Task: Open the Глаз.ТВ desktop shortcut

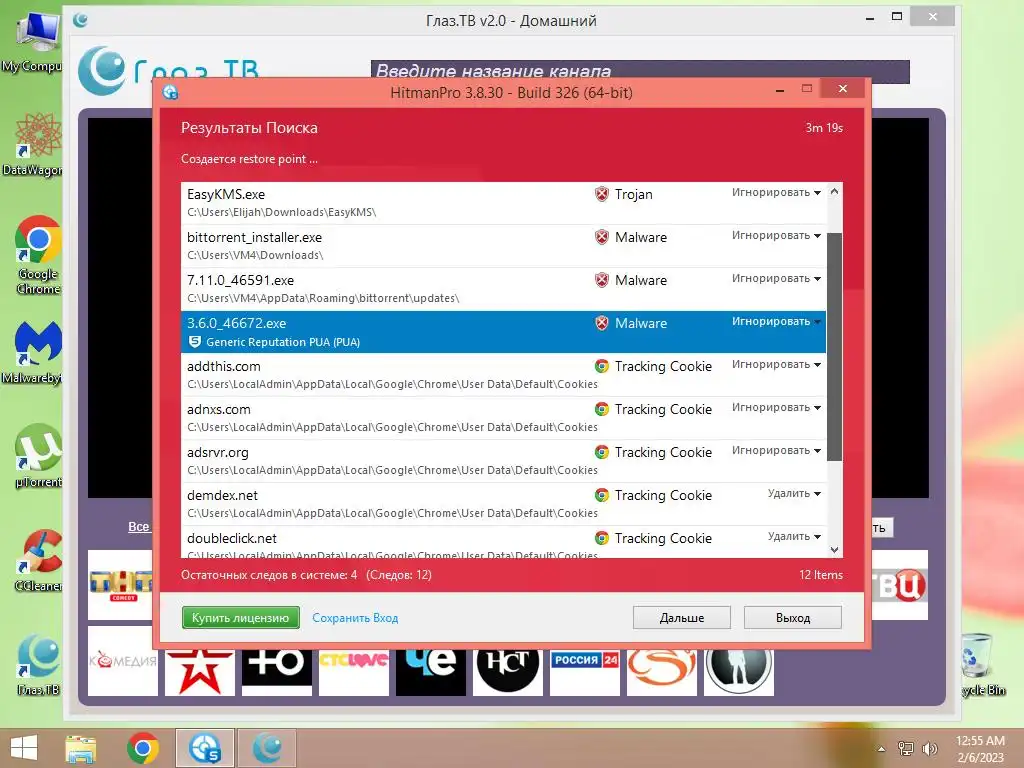Action: pos(38,664)
